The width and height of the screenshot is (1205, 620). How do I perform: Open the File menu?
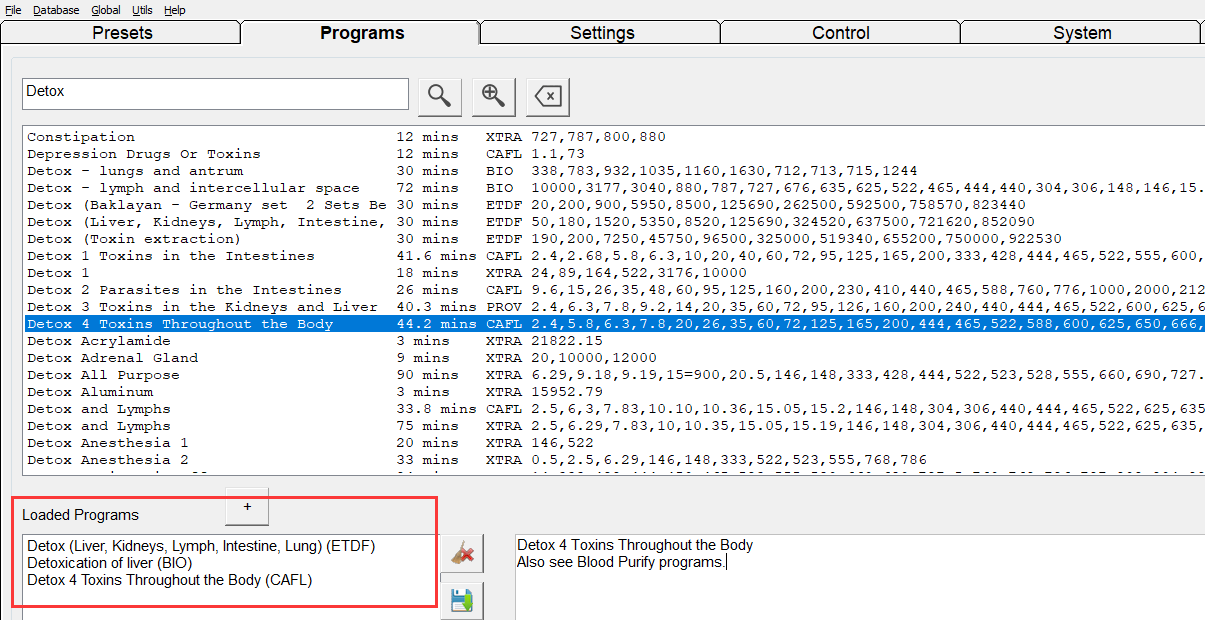tap(13, 10)
